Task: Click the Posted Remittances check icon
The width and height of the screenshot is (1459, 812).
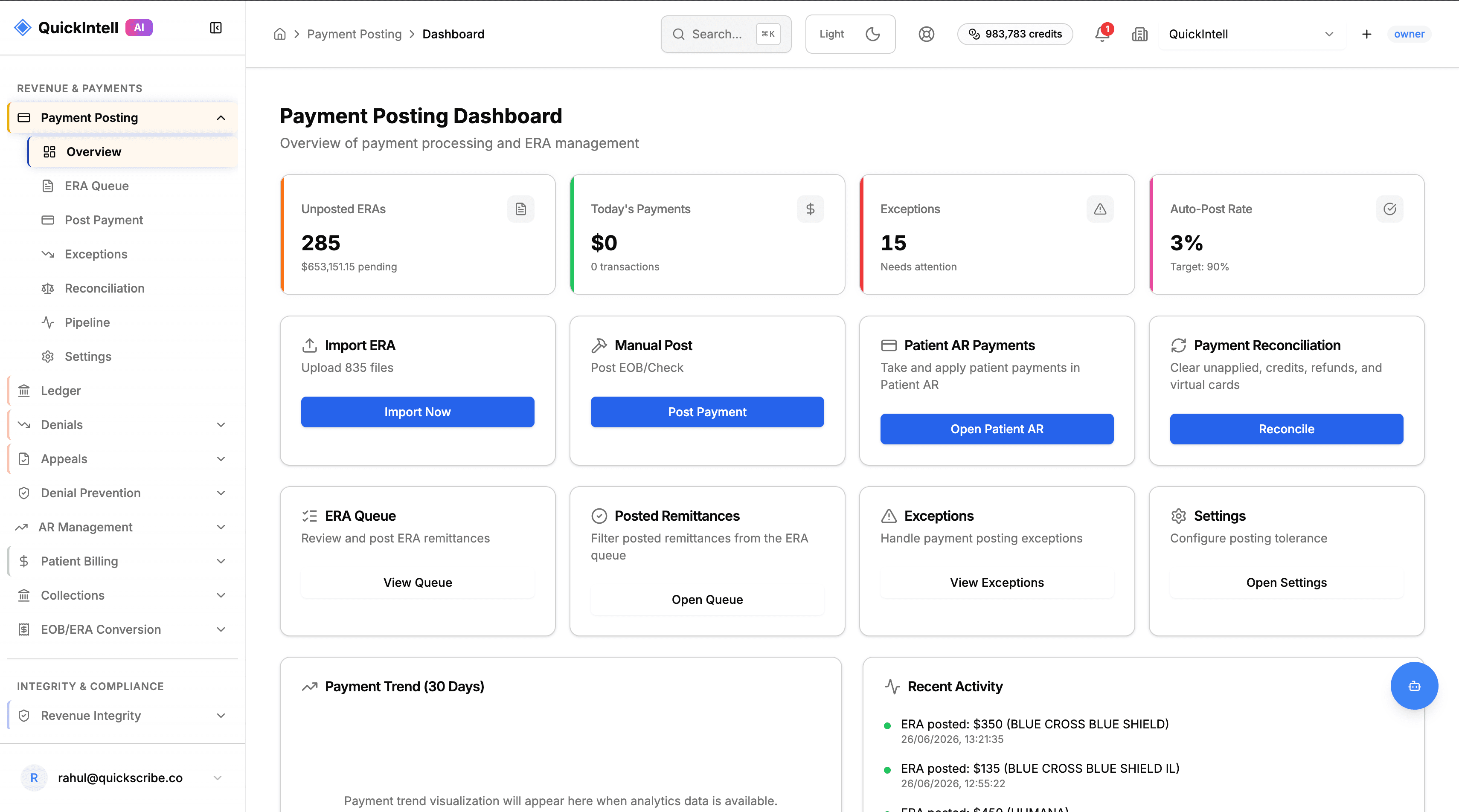Action: pos(599,515)
